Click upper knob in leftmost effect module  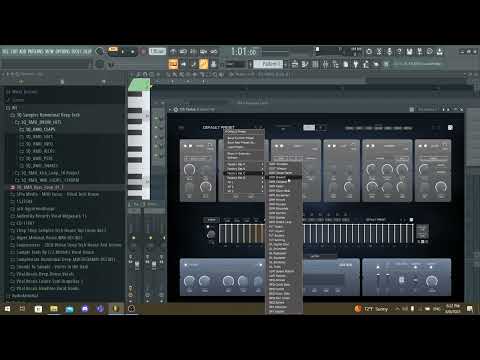pos(189,170)
